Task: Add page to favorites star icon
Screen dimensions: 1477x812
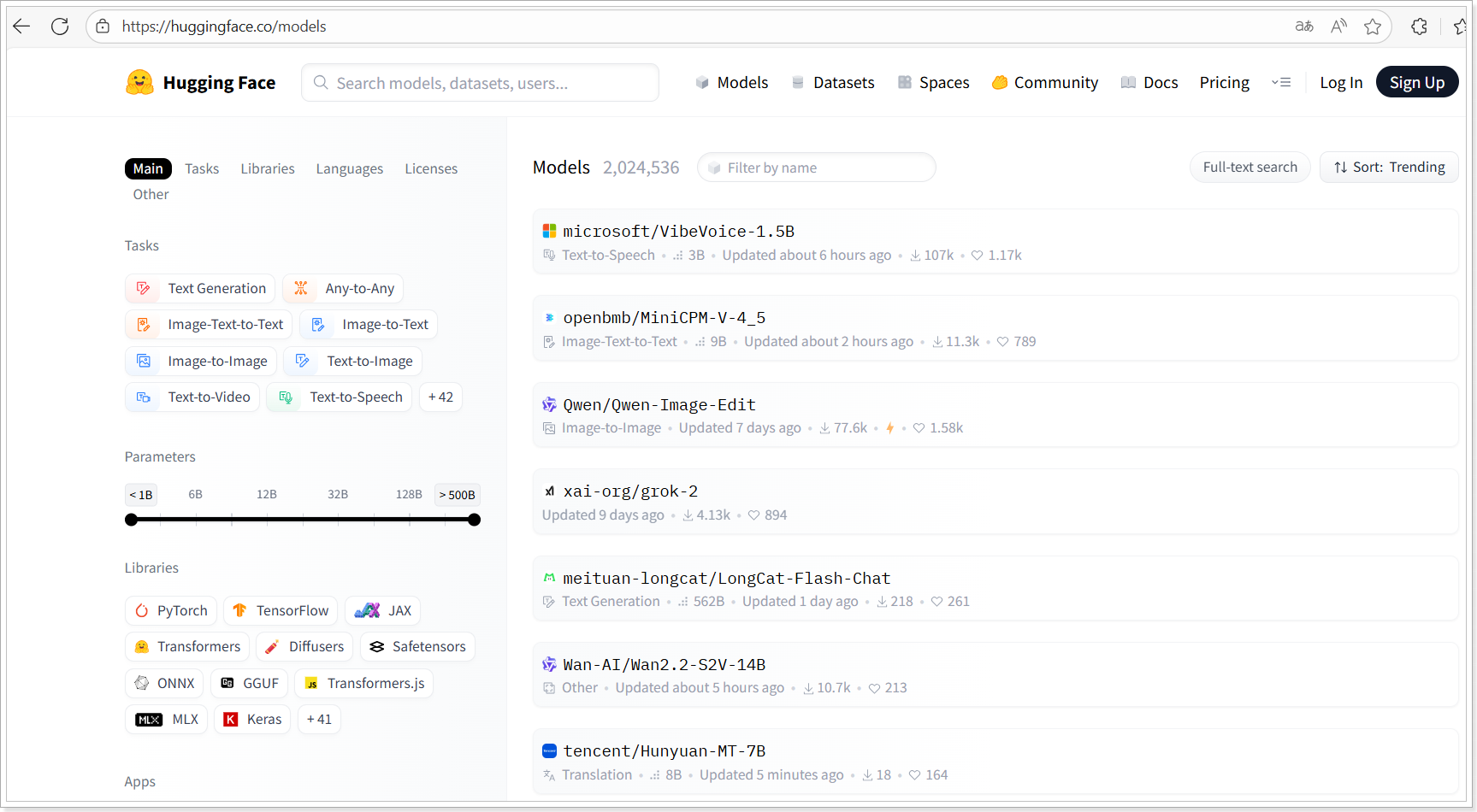Action: [x=1373, y=26]
